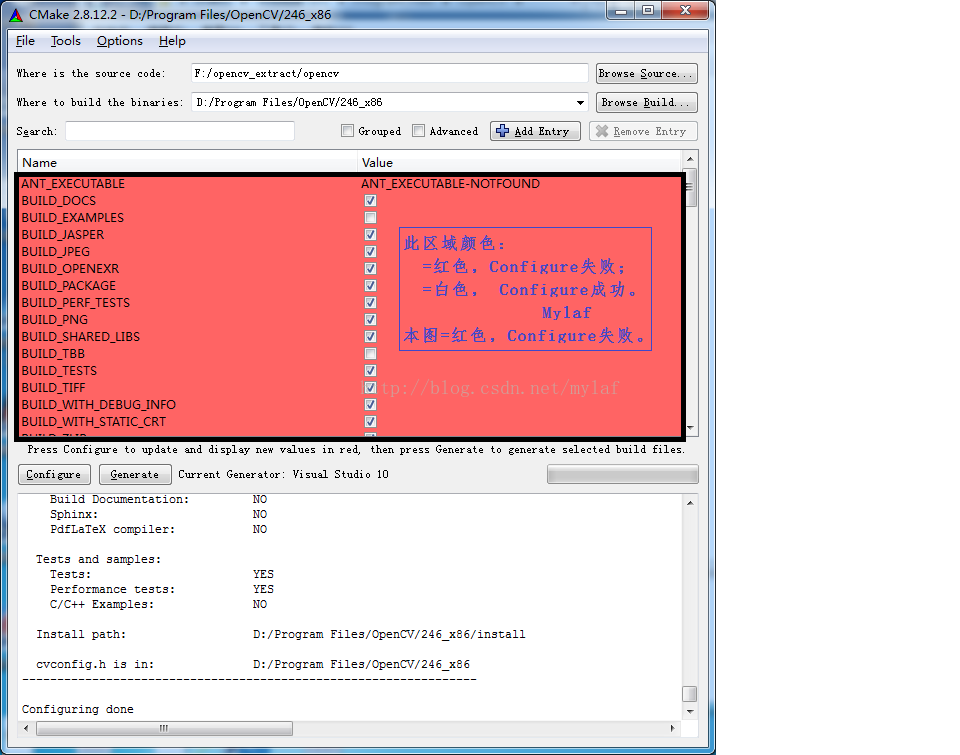Uncheck the BUILD_JPEG checkbox
The width and height of the screenshot is (960, 755).
370,252
